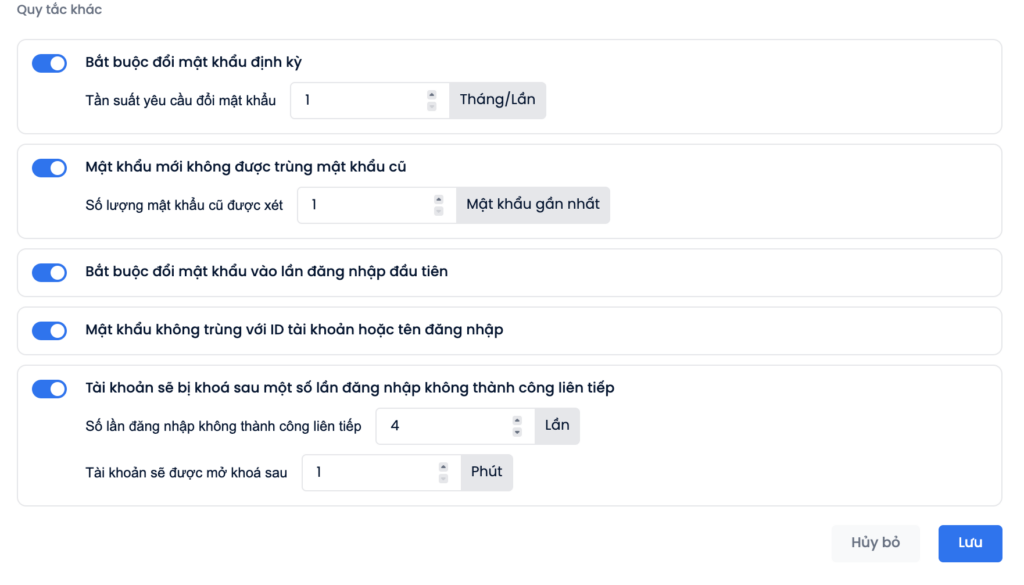1024x585 pixels.
Task: Decrease password change frequency with down arrow
Action: (x=432, y=106)
